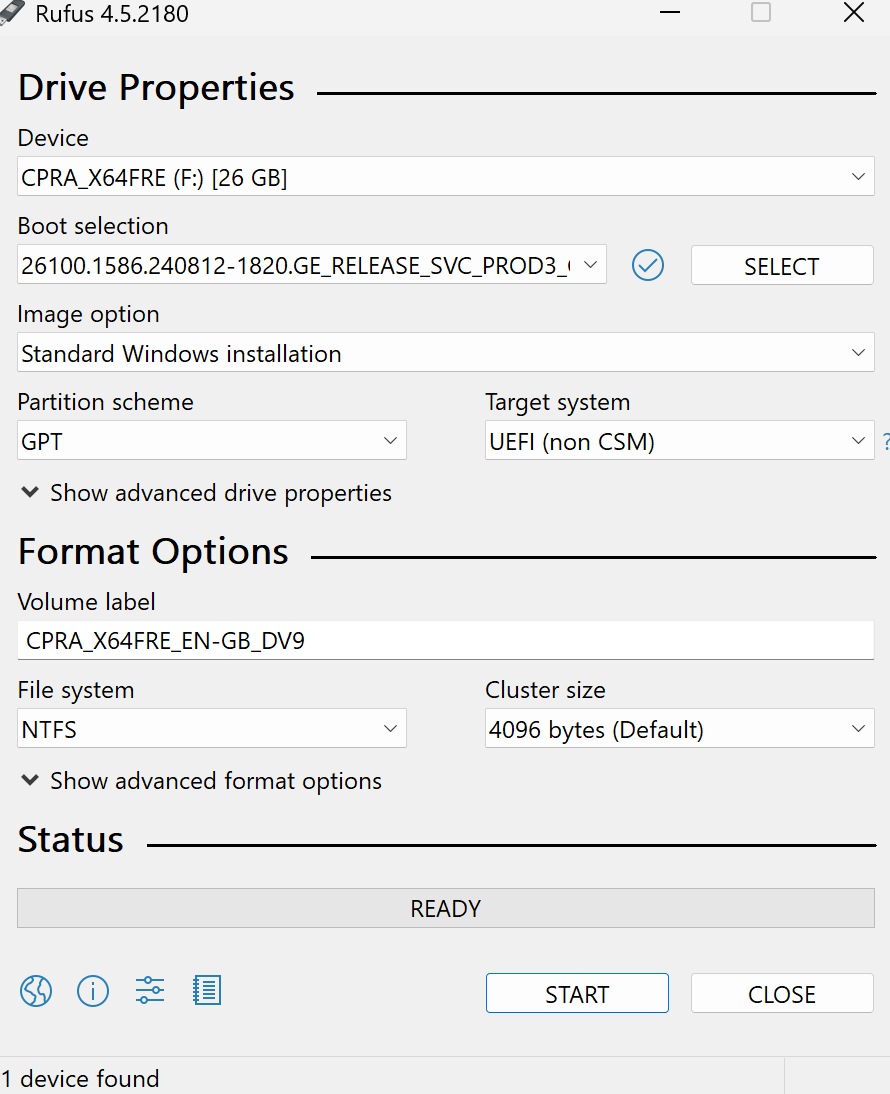The width and height of the screenshot is (890, 1094).
Task: Expand Show advanced format options
Action: (202, 781)
